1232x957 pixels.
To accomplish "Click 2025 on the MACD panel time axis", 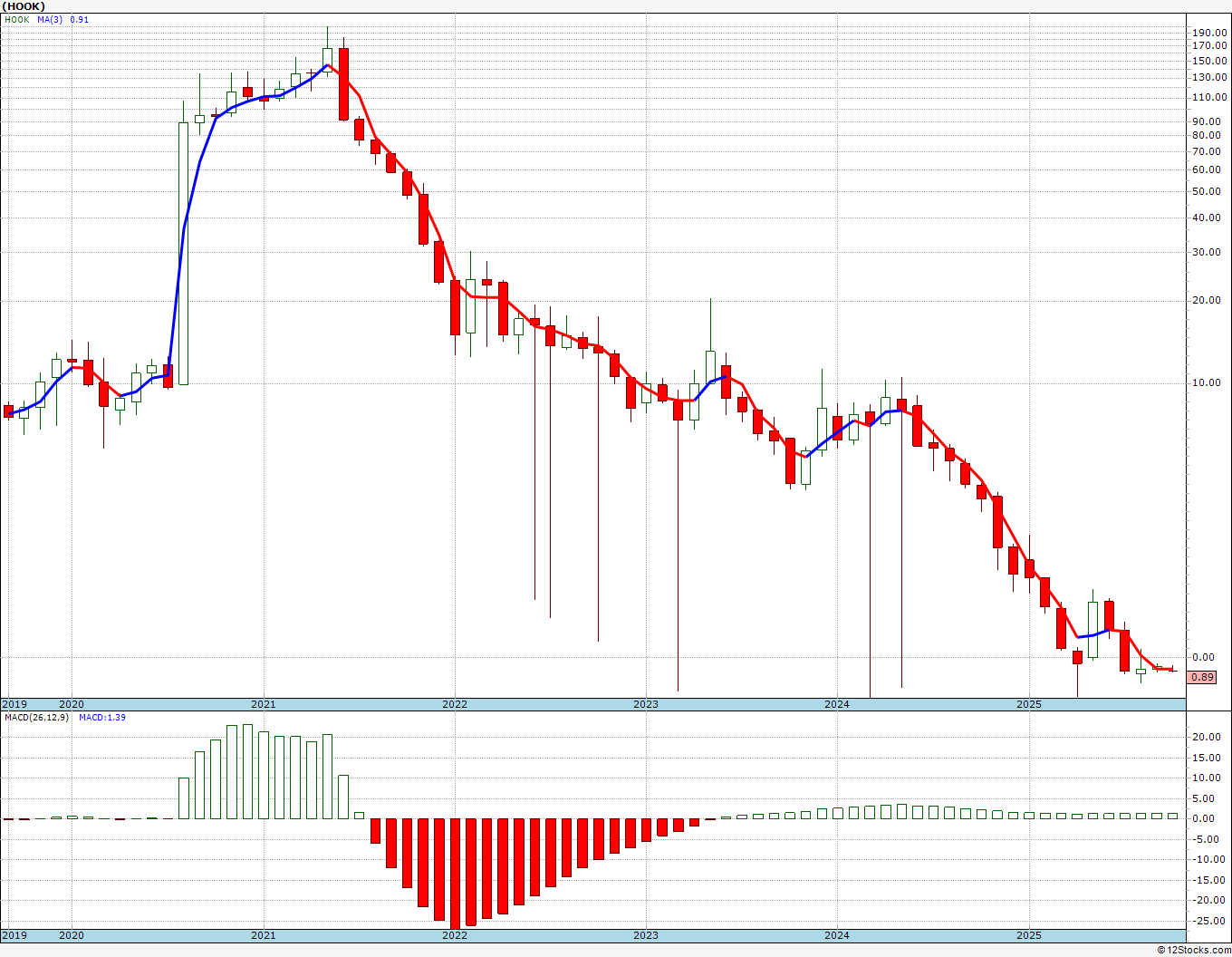I will pyautogui.click(x=1029, y=935).
